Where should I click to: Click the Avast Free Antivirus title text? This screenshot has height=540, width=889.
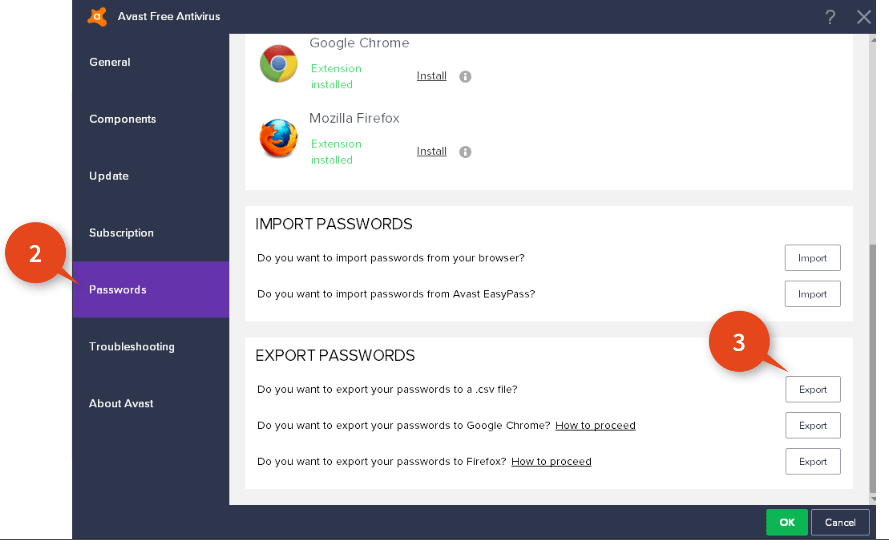(x=169, y=16)
